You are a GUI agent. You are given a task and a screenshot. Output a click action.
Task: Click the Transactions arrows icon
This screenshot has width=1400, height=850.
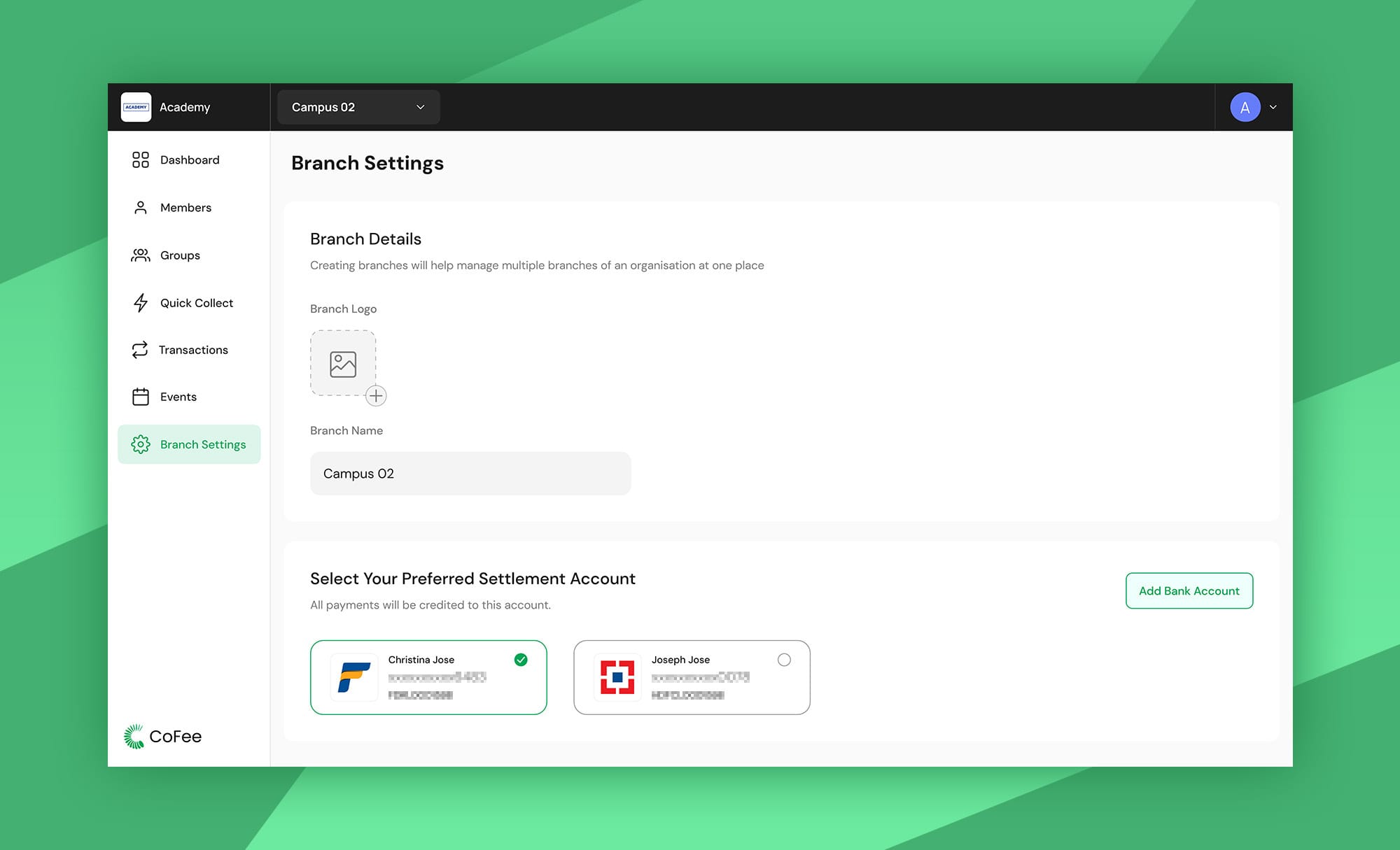coord(140,350)
